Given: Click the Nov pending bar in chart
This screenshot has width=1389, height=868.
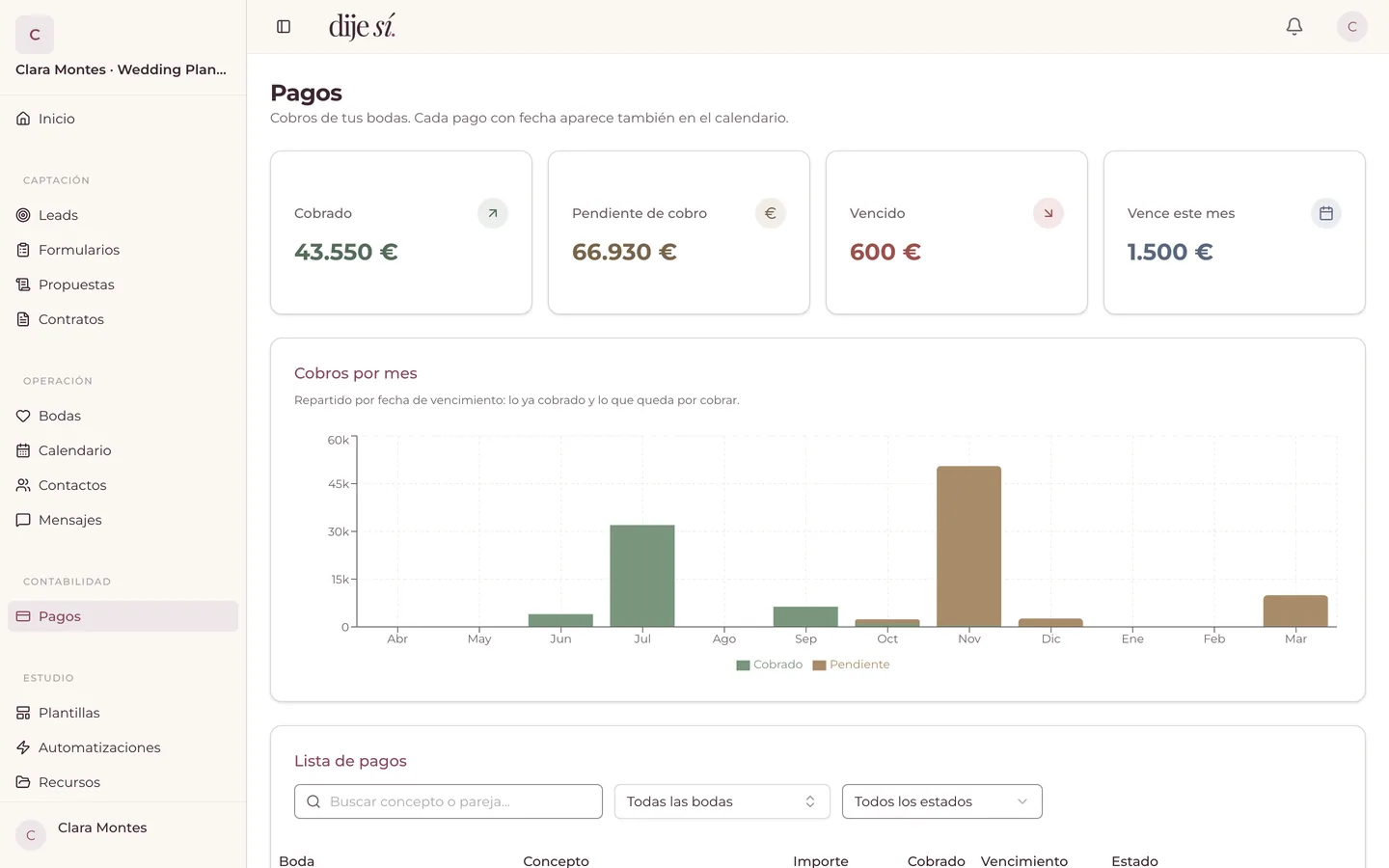Looking at the screenshot, I should point(969,547).
